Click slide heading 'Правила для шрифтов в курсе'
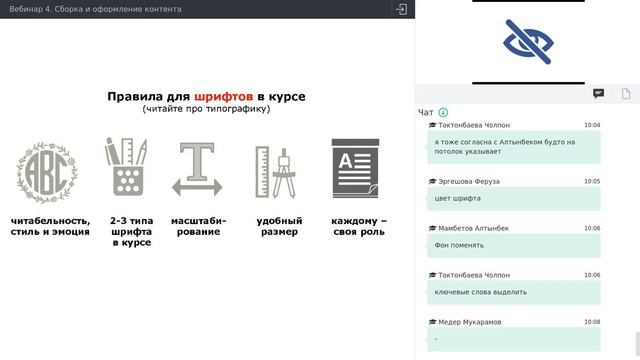640x360 pixels. (x=206, y=97)
